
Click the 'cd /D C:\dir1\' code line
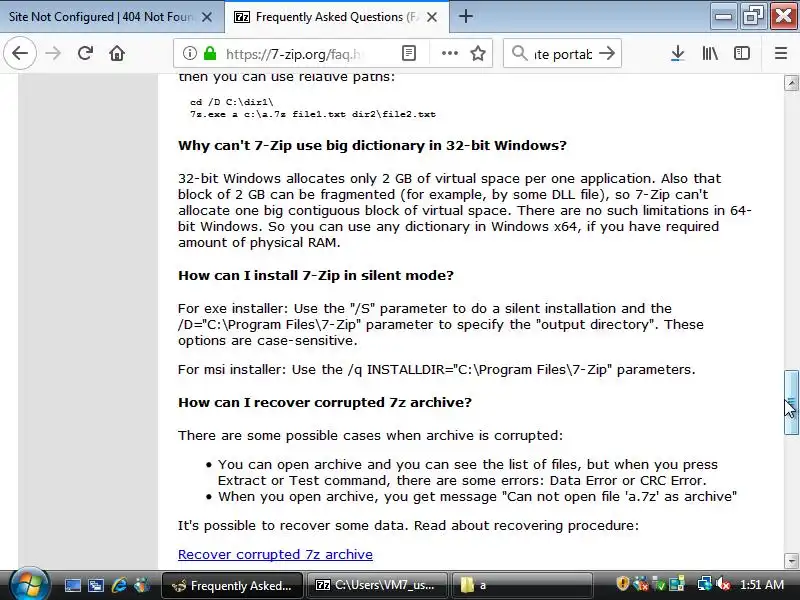[232, 102]
